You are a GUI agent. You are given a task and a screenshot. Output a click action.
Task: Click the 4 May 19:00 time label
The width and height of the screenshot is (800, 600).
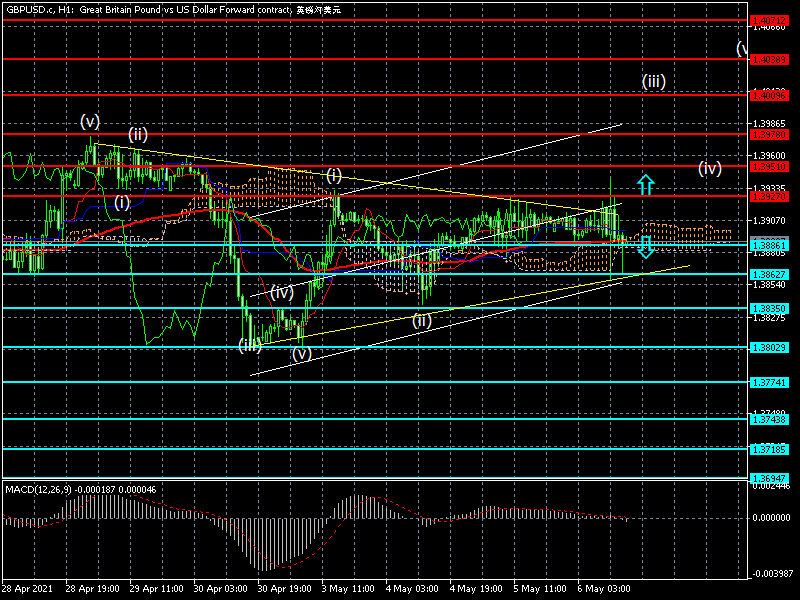(x=477, y=589)
